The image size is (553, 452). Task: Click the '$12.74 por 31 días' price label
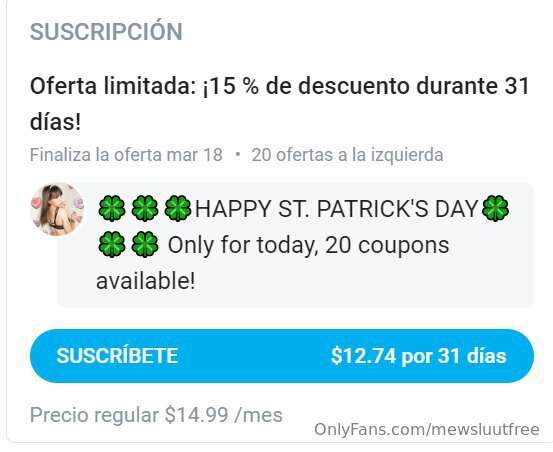click(x=419, y=356)
